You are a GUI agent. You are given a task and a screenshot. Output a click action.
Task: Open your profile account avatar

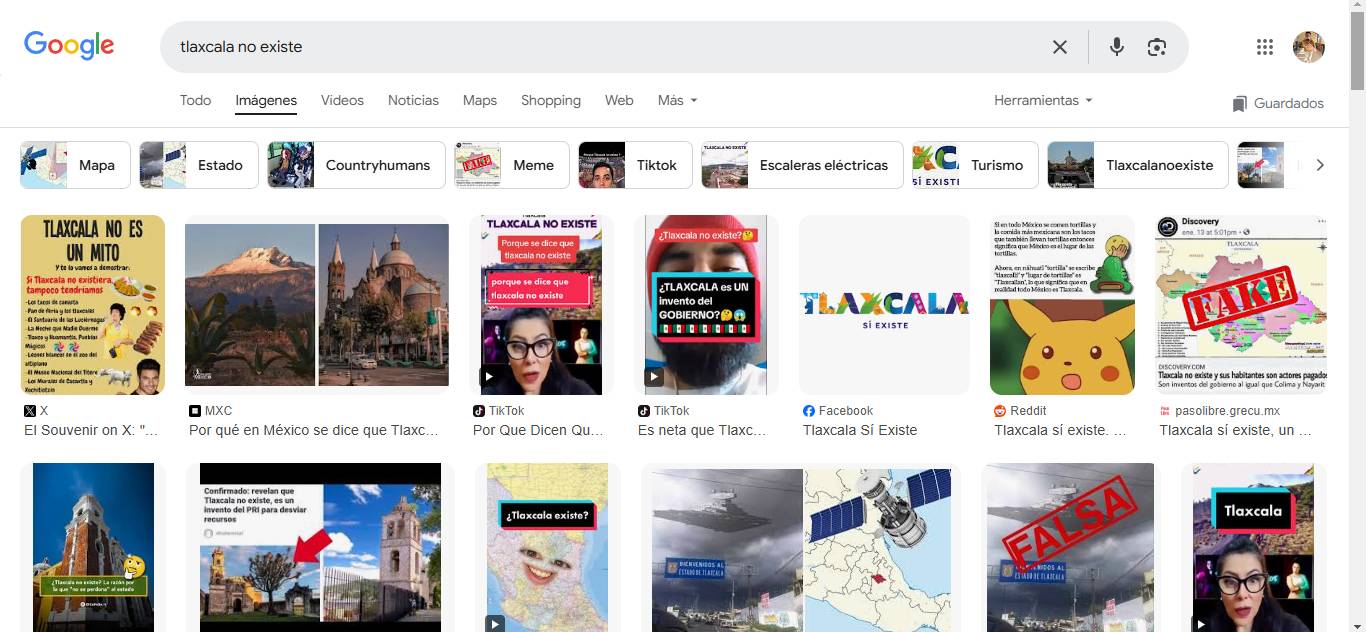click(1308, 46)
